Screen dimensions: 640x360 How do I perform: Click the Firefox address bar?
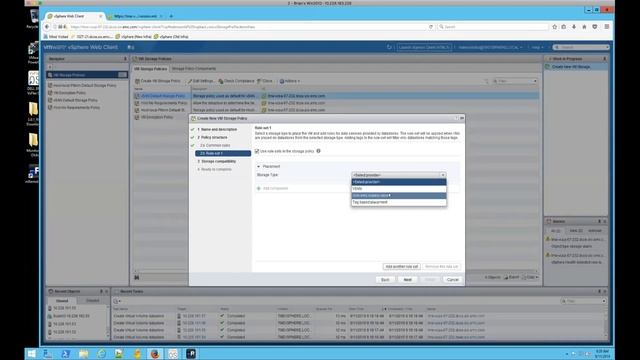247,27
